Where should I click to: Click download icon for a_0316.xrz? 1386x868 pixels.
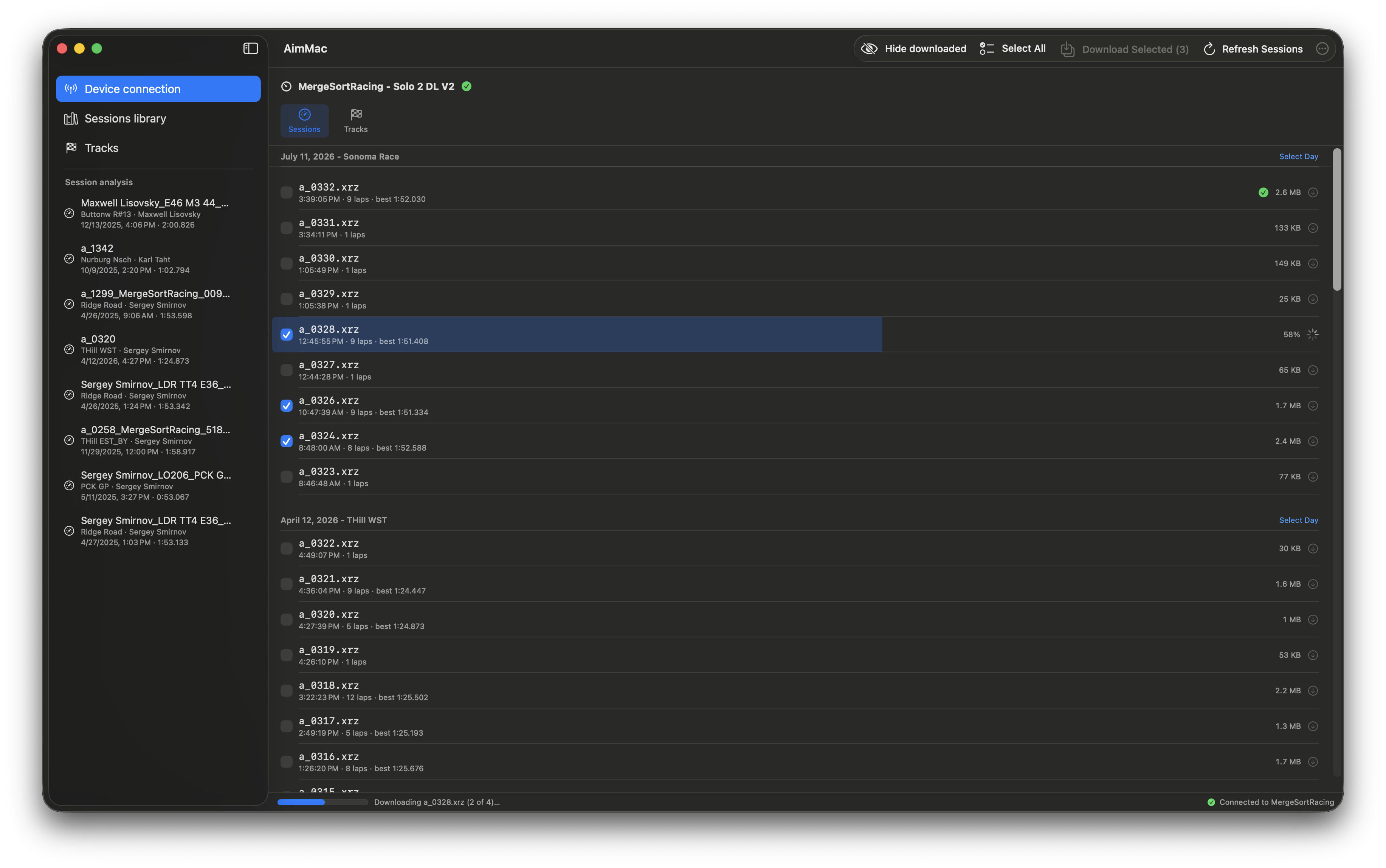[1313, 763]
